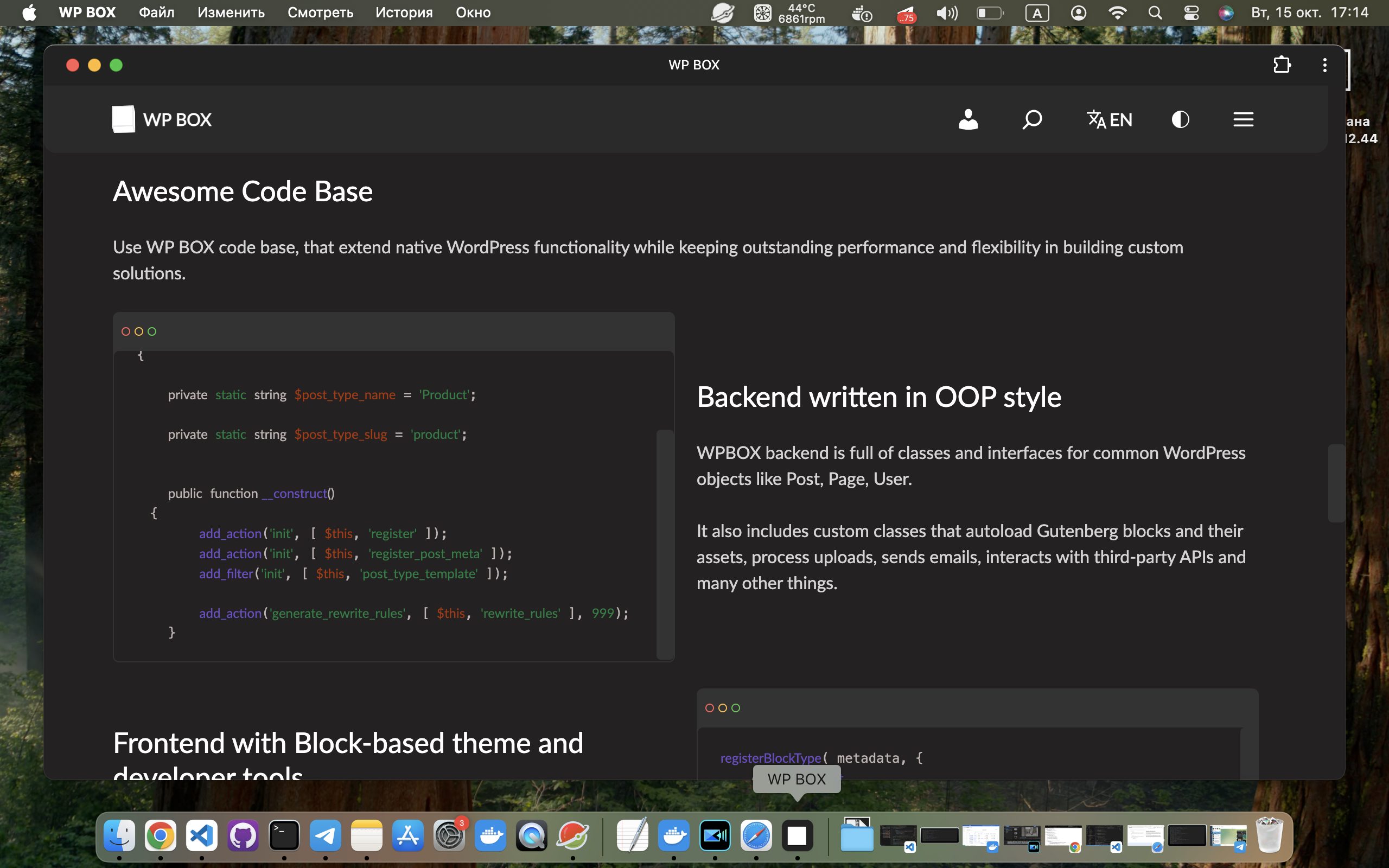Open the extensions puzzle icon
The height and width of the screenshot is (868, 1389).
point(1282,65)
